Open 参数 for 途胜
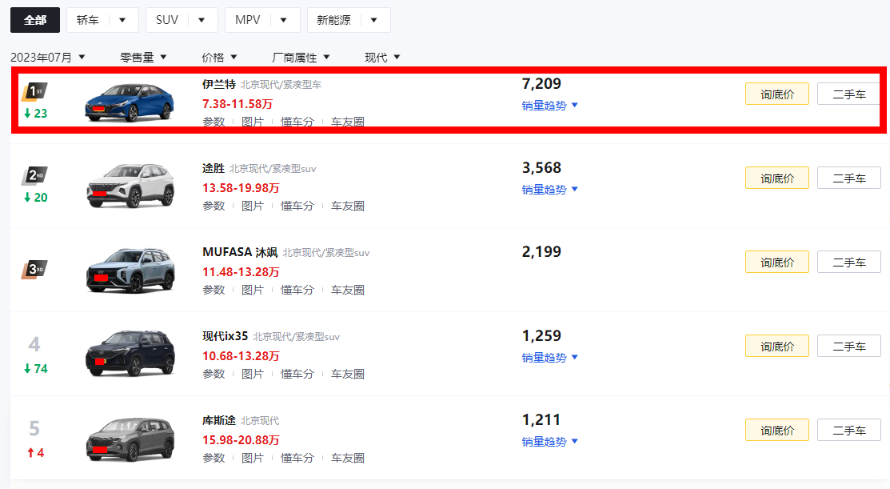890x489 pixels. (213, 206)
